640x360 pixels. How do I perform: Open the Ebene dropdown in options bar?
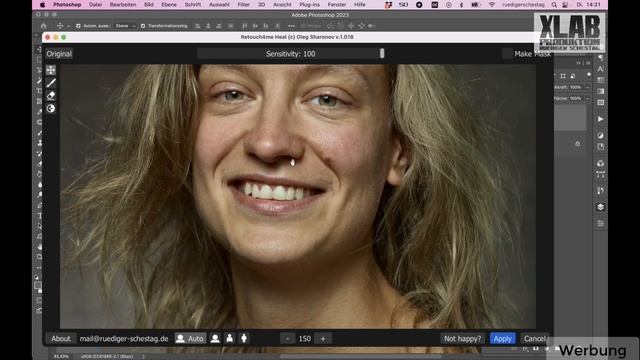[x=124, y=26]
